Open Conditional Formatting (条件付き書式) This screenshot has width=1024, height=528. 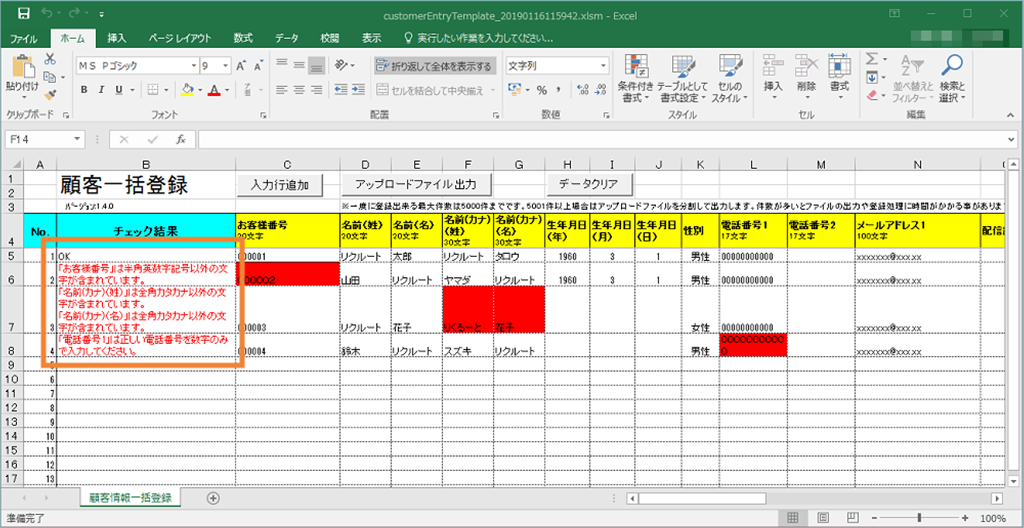pyautogui.click(x=632, y=76)
